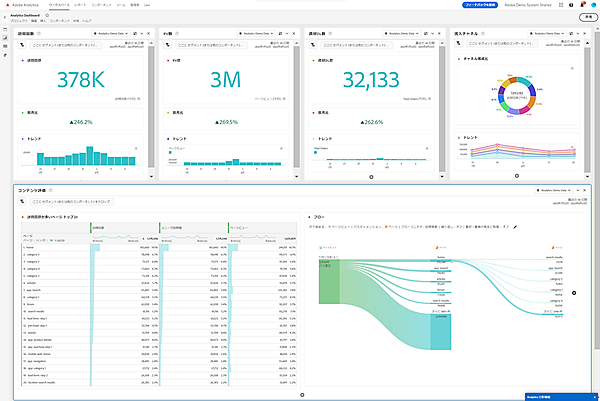600x401 pixels.
Task: Close the 訪問回数 panel
Action: (x=151, y=34)
